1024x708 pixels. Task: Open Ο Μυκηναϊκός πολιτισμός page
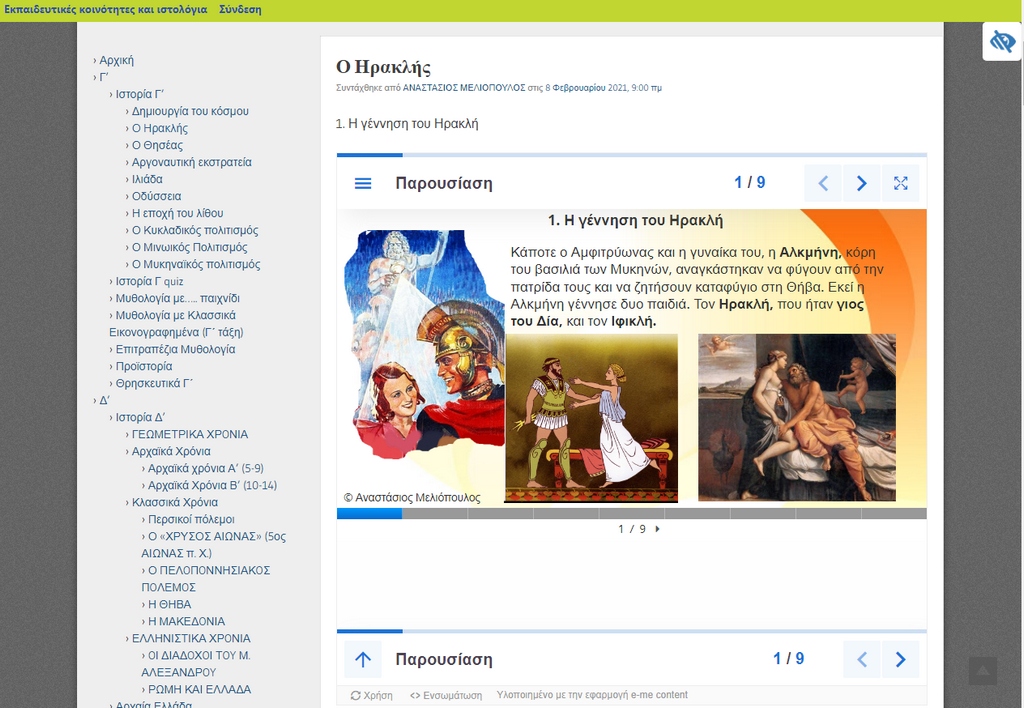[x=196, y=264]
